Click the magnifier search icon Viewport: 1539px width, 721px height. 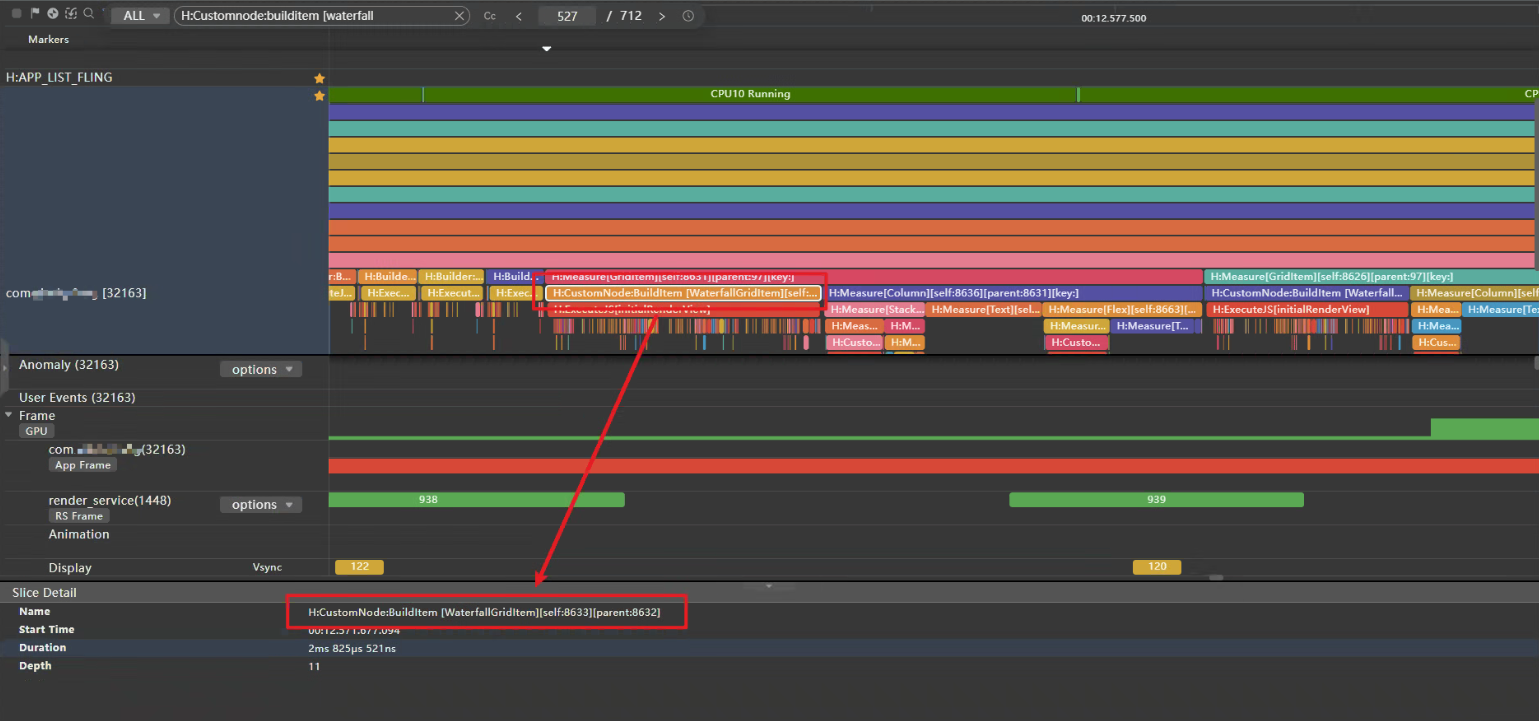click(x=89, y=14)
